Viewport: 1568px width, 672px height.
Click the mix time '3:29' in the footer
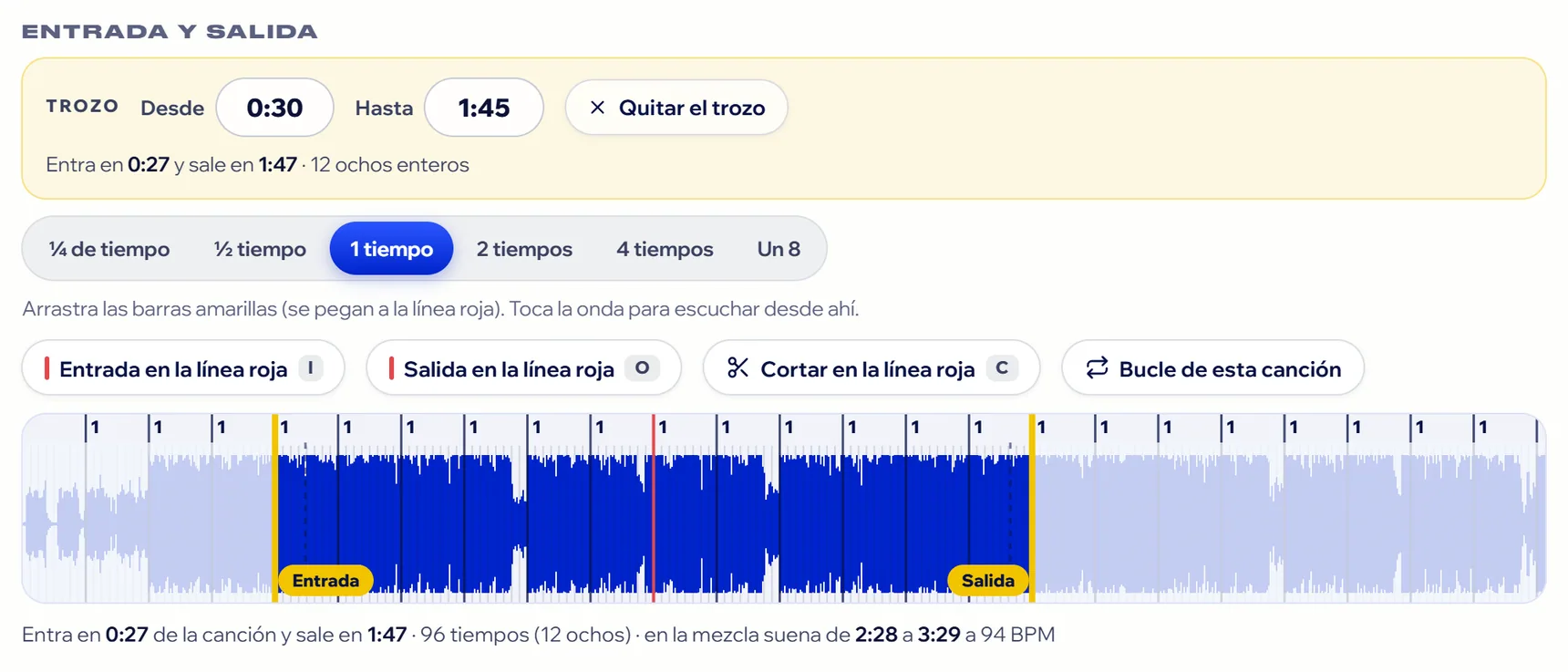tap(939, 635)
